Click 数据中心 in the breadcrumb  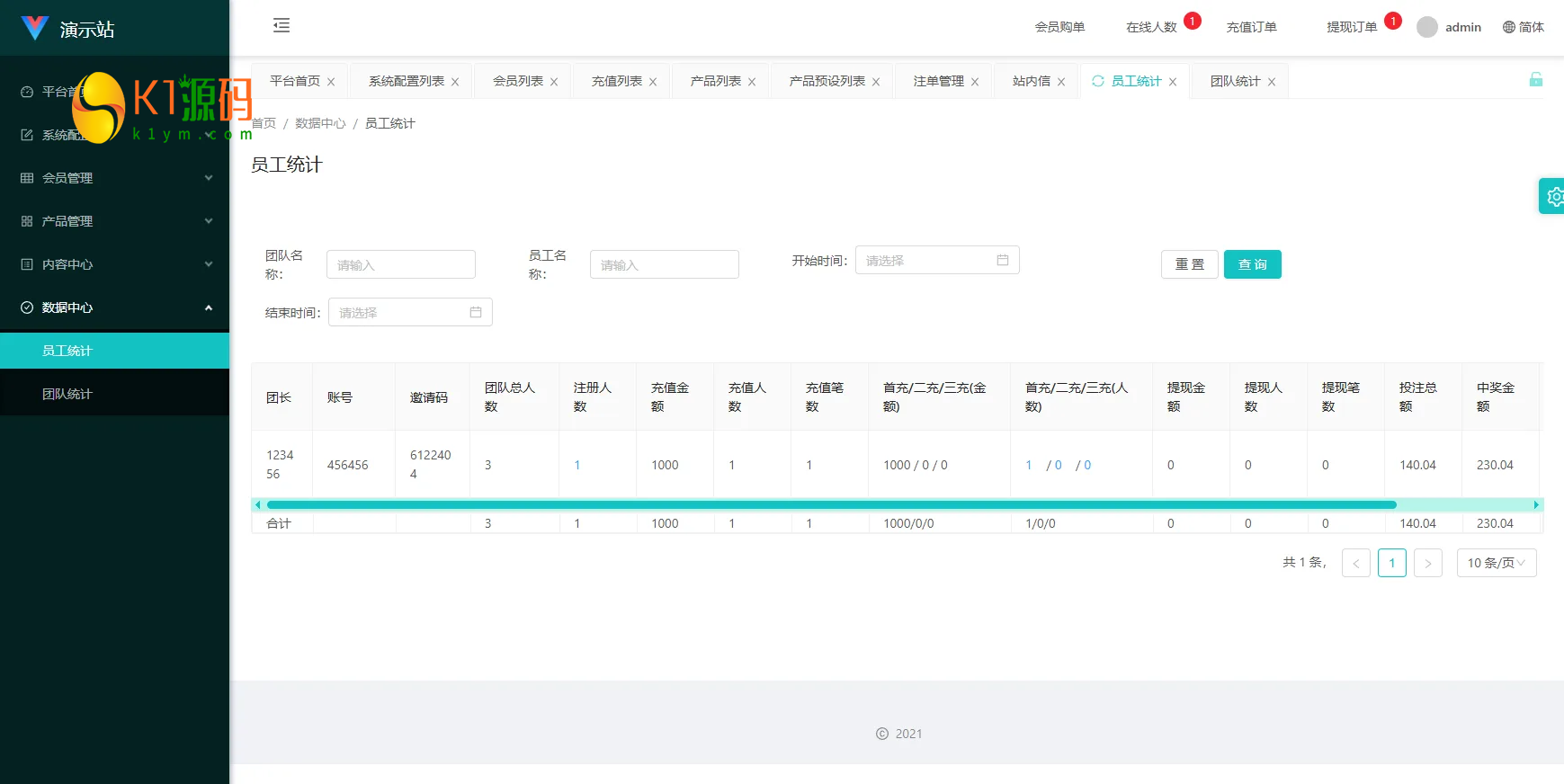(x=320, y=123)
